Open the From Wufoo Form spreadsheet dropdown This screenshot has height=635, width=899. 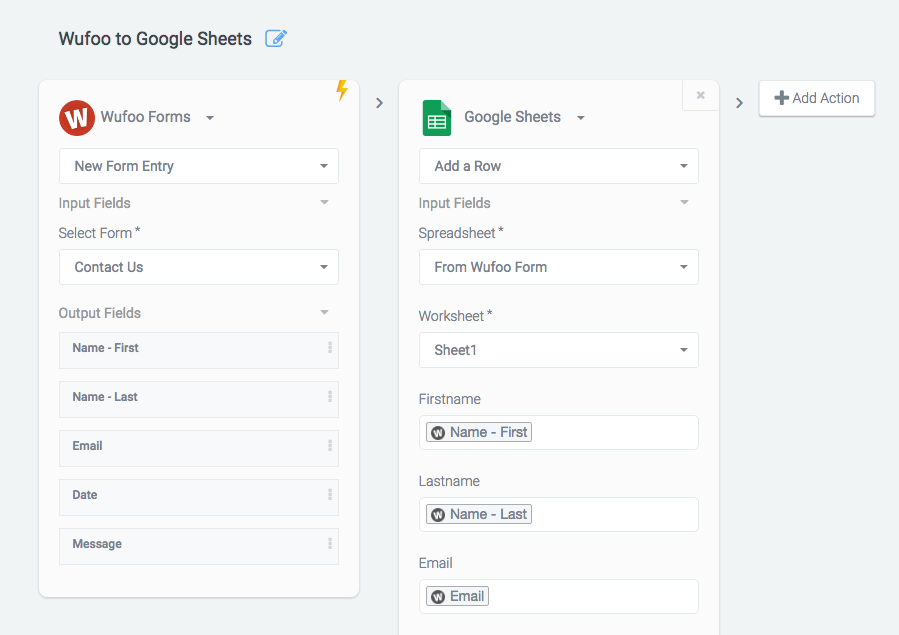coord(559,267)
